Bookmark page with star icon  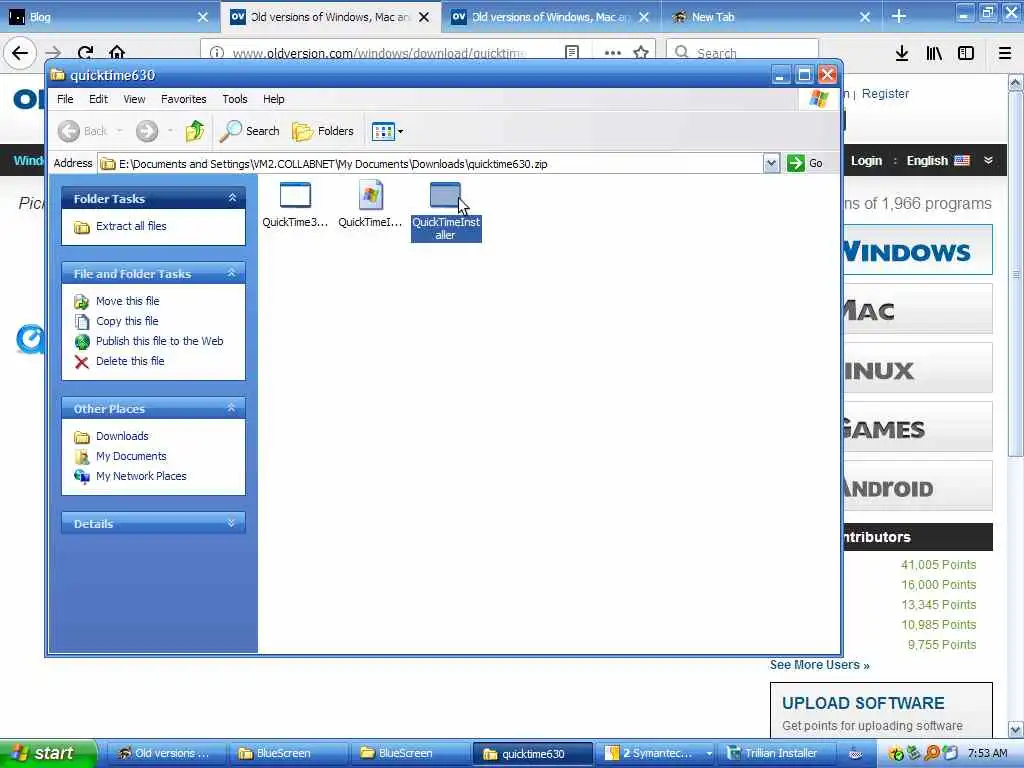[641, 52]
